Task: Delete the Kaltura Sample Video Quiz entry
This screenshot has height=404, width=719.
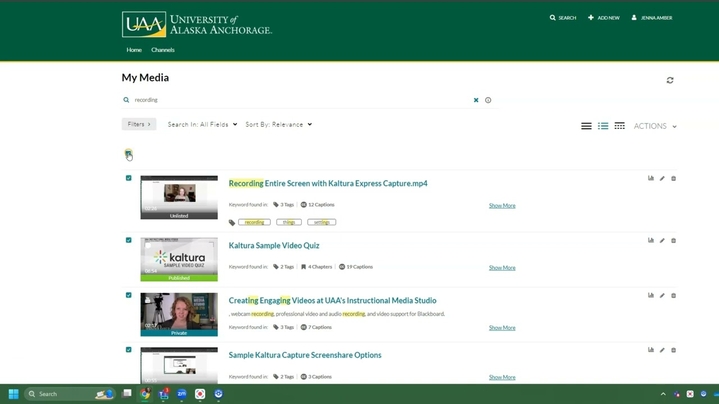Action: coord(674,240)
